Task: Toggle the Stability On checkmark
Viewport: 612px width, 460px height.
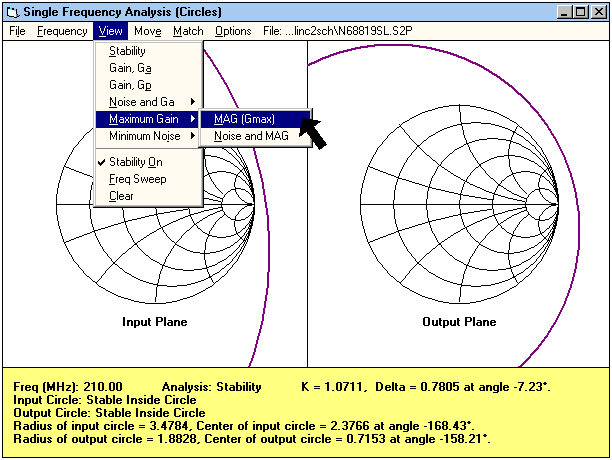Action: tap(135, 161)
